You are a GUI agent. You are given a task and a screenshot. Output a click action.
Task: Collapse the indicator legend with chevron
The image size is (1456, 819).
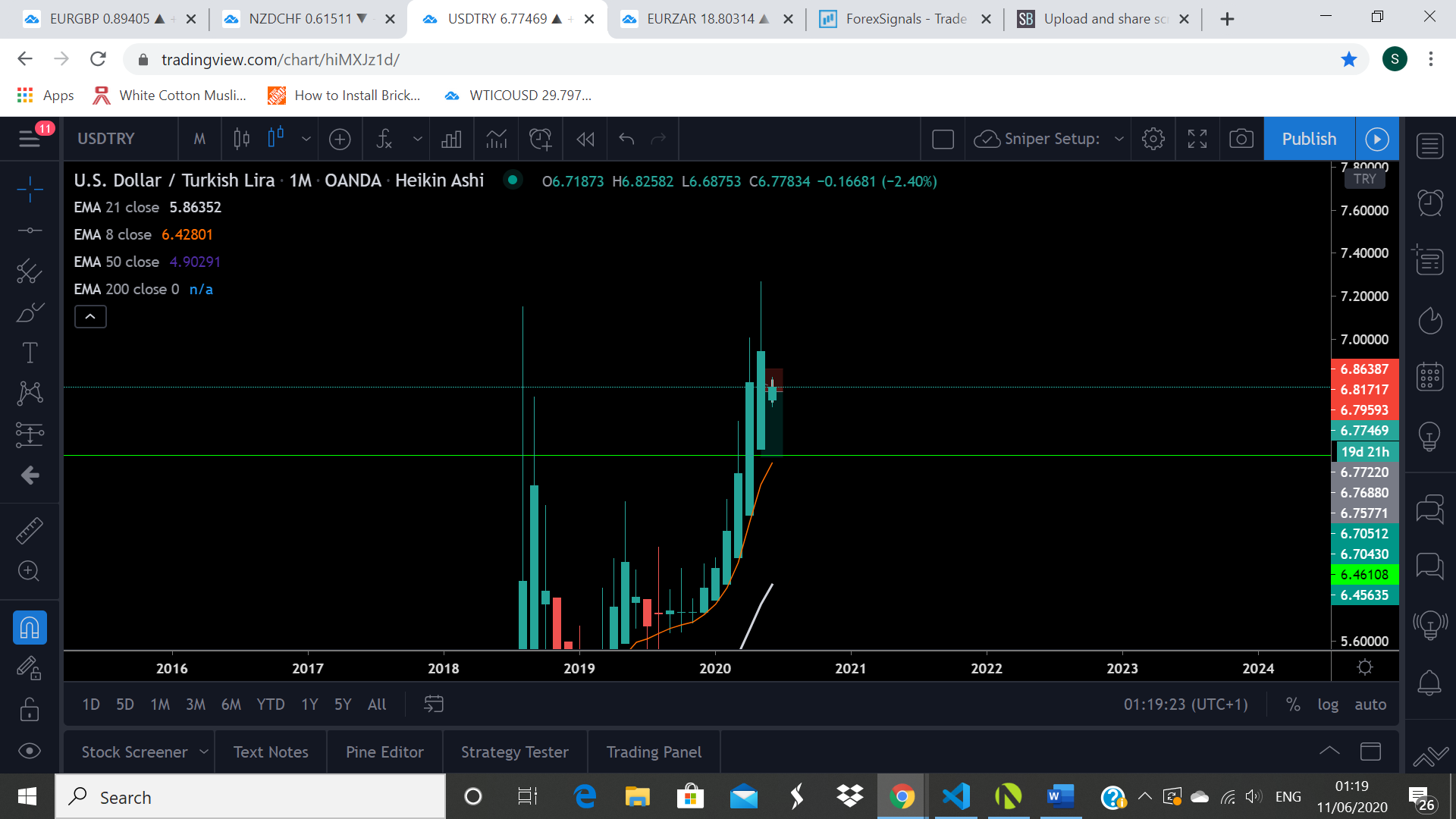pos(90,316)
